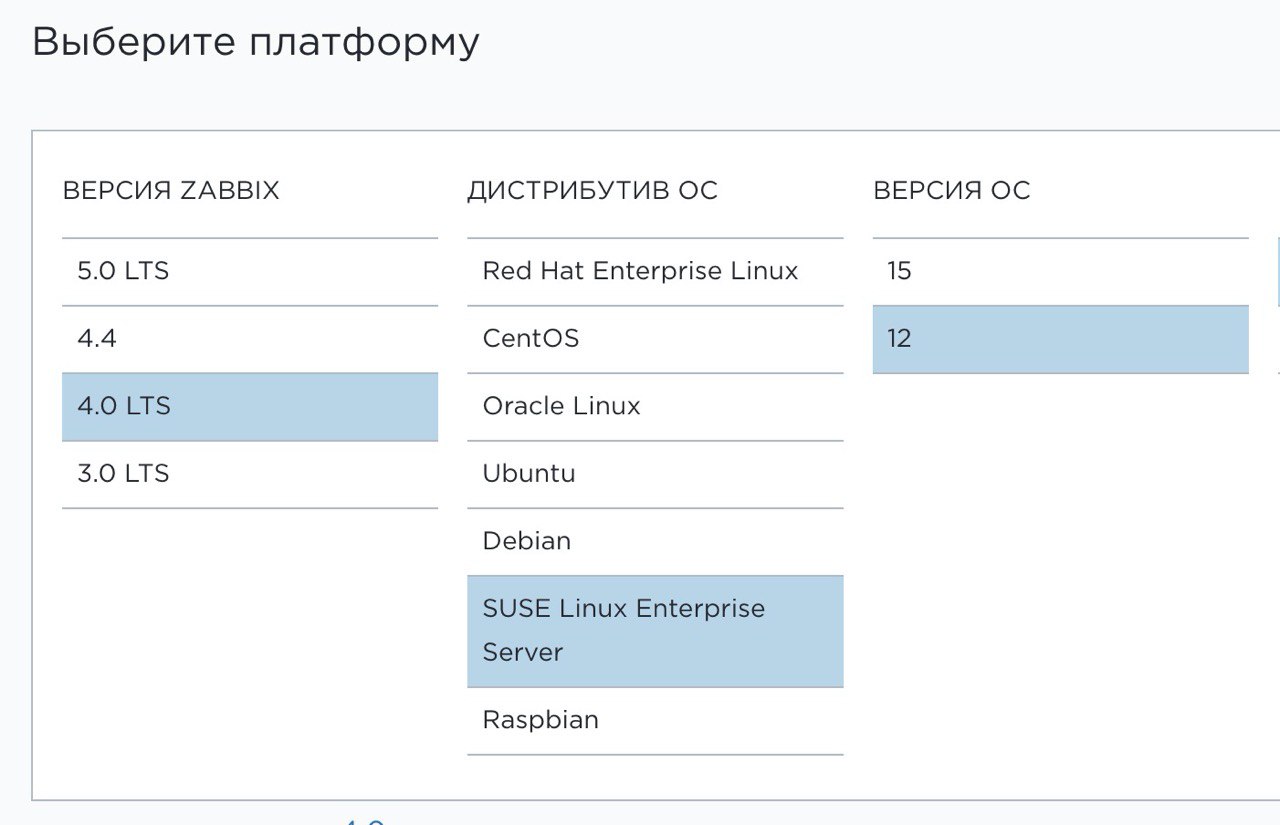Select Red Hat Enterprise Linux distribution

pyautogui.click(x=655, y=271)
